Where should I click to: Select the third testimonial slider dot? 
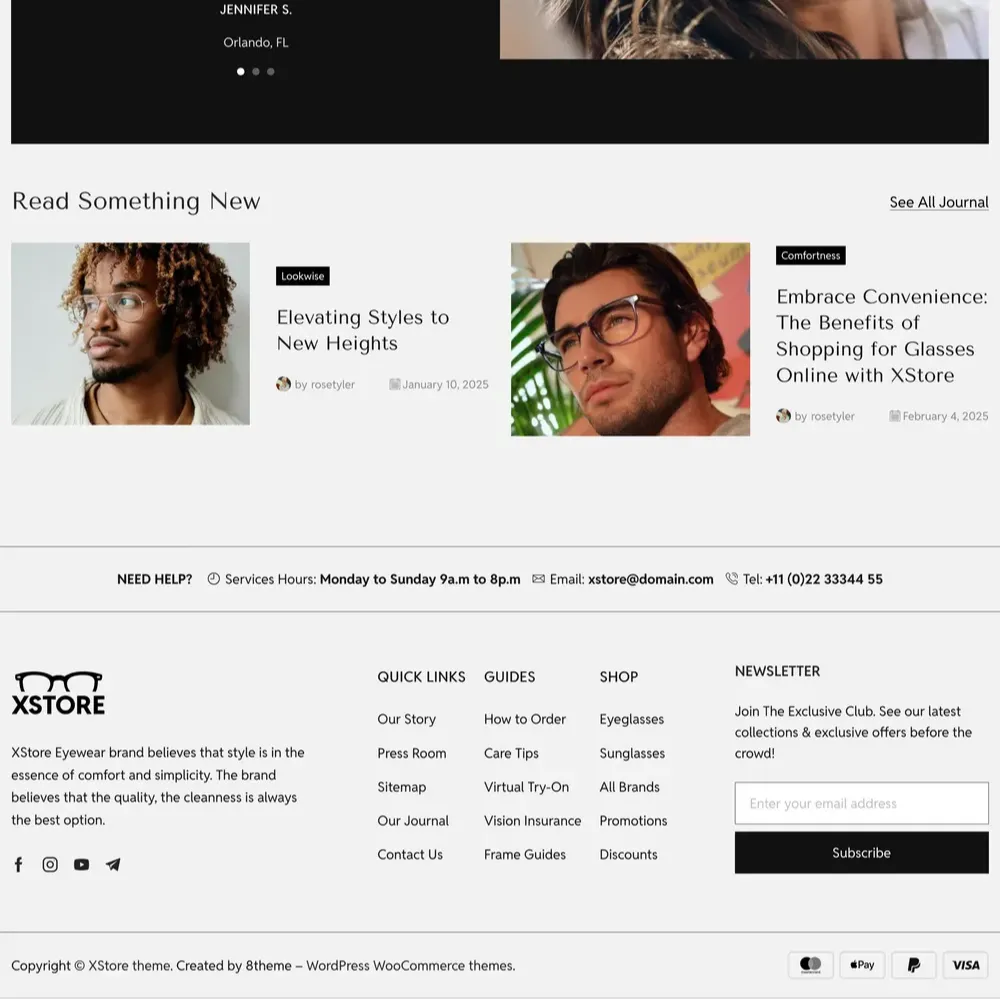coord(271,71)
